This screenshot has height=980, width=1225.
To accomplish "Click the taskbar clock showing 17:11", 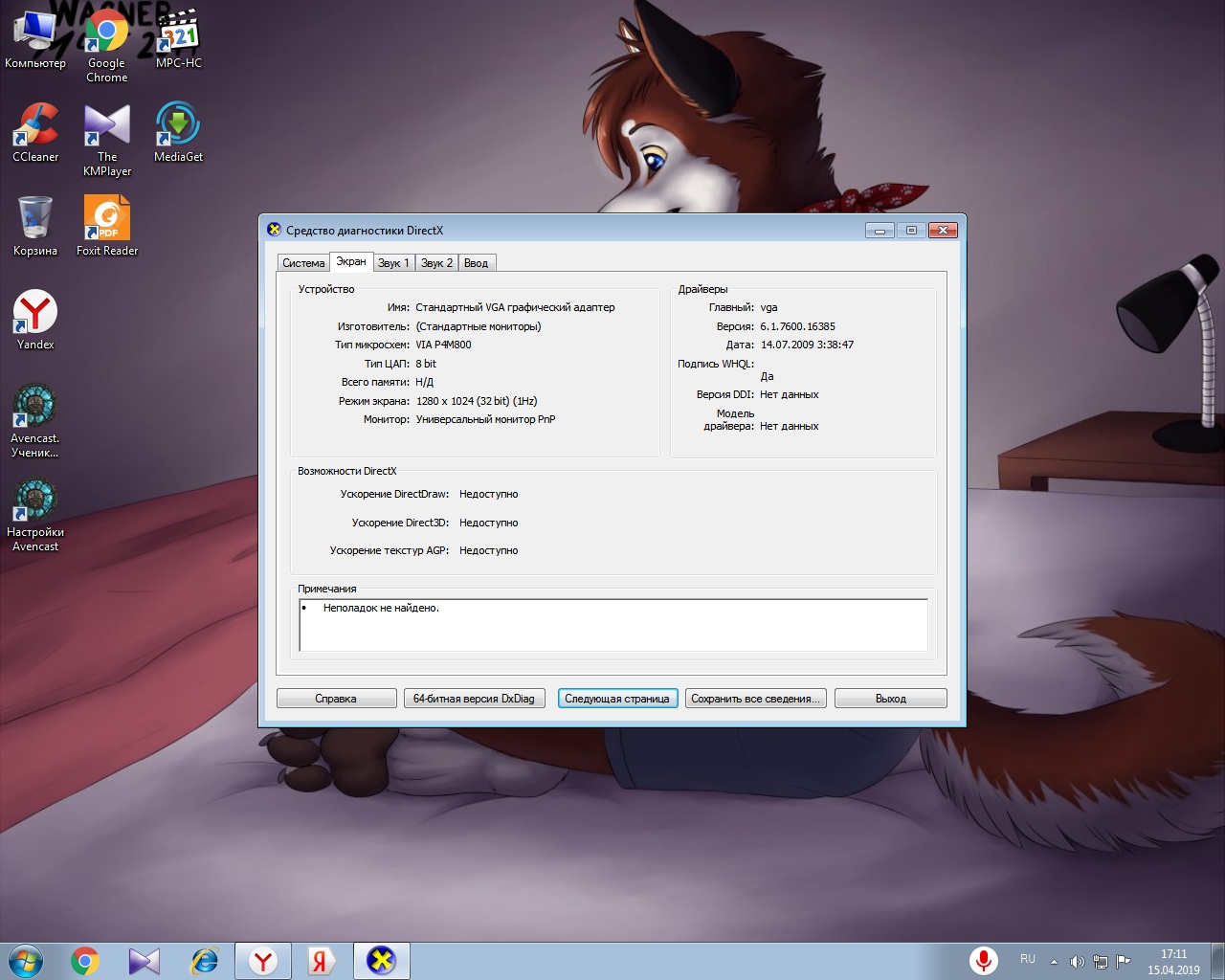I will pyautogui.click(x=1173, y=962).
